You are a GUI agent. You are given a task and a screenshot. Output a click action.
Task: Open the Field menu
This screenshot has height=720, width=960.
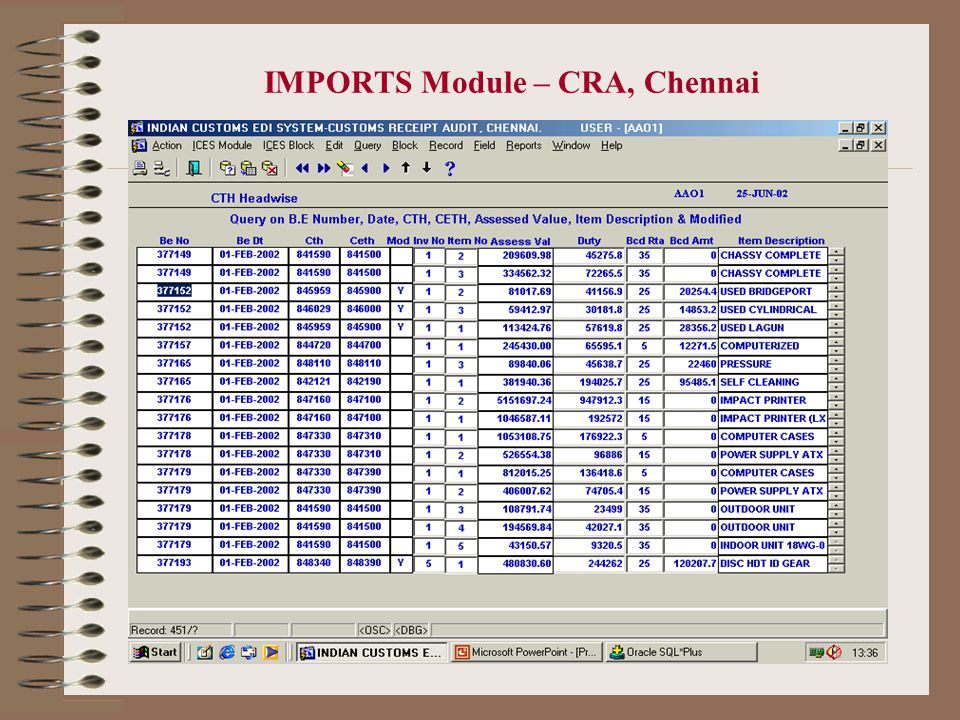[x=484, y=146]
